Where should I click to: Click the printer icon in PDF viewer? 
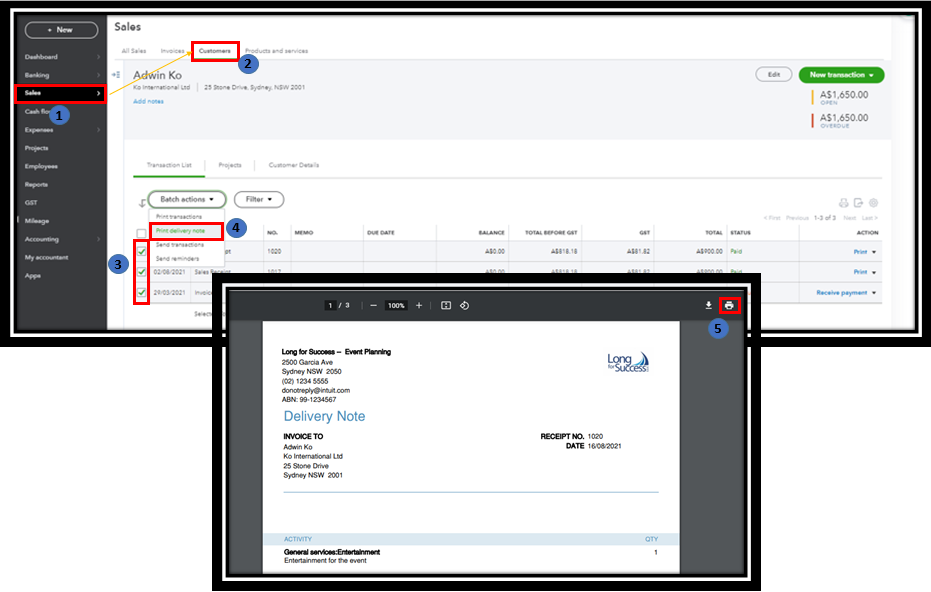tap(729, 305)
